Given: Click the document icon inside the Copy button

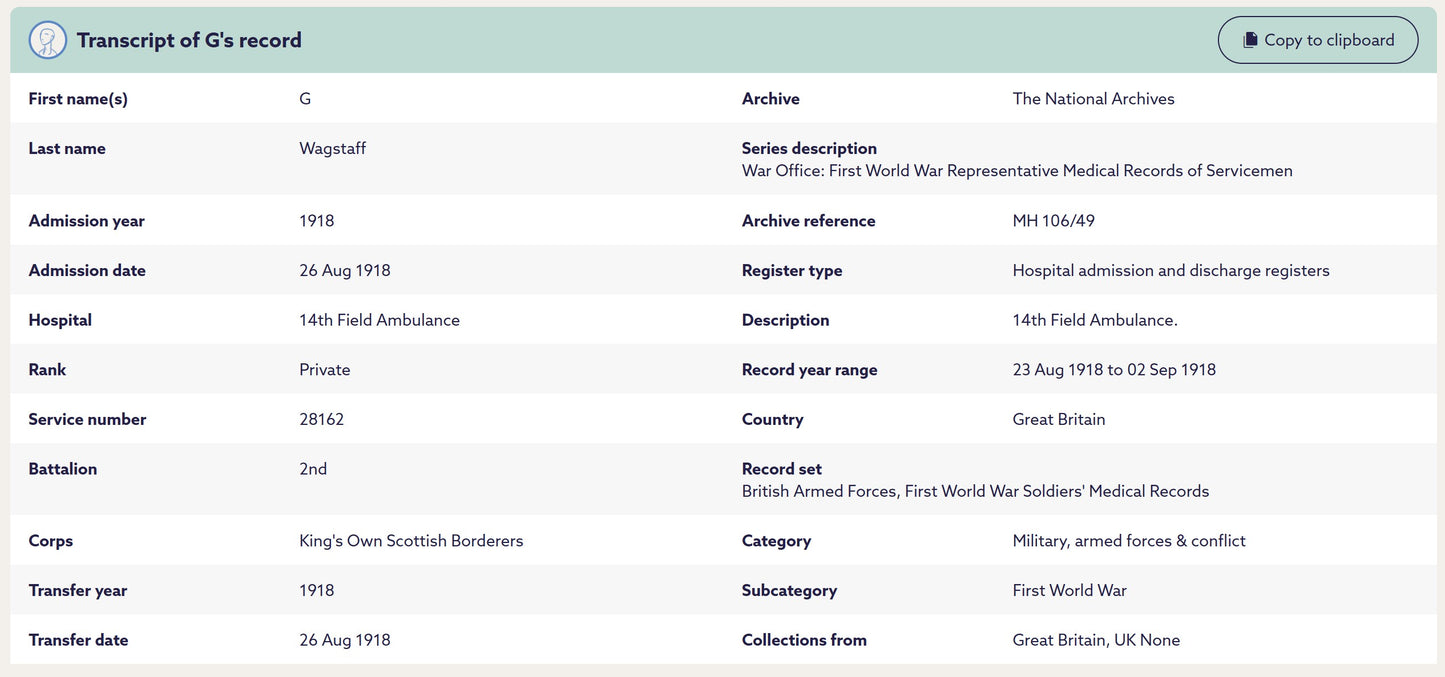Looking at the screenshot, I should 1250,40.
